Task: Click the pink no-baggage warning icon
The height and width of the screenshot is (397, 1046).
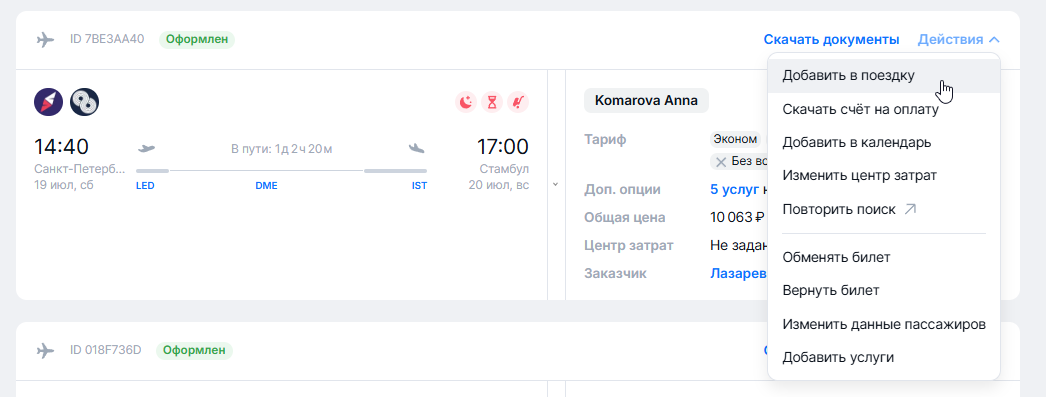Action: [x=518, y=102]
